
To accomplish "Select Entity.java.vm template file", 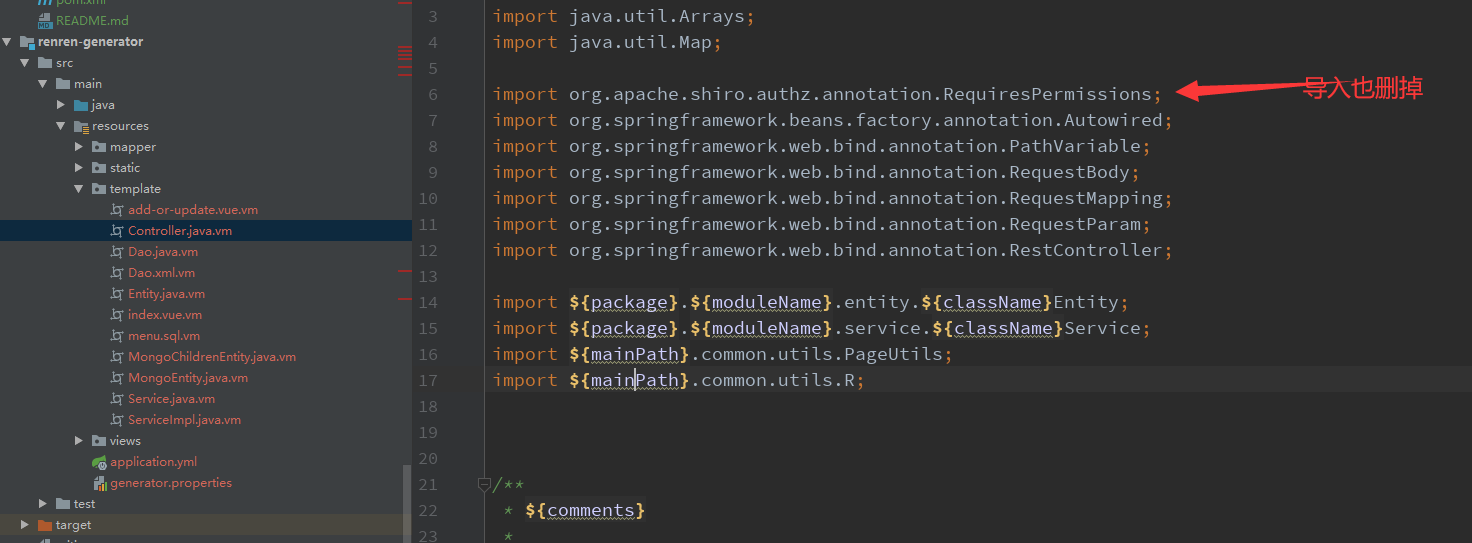I will [x=167, y=294].
